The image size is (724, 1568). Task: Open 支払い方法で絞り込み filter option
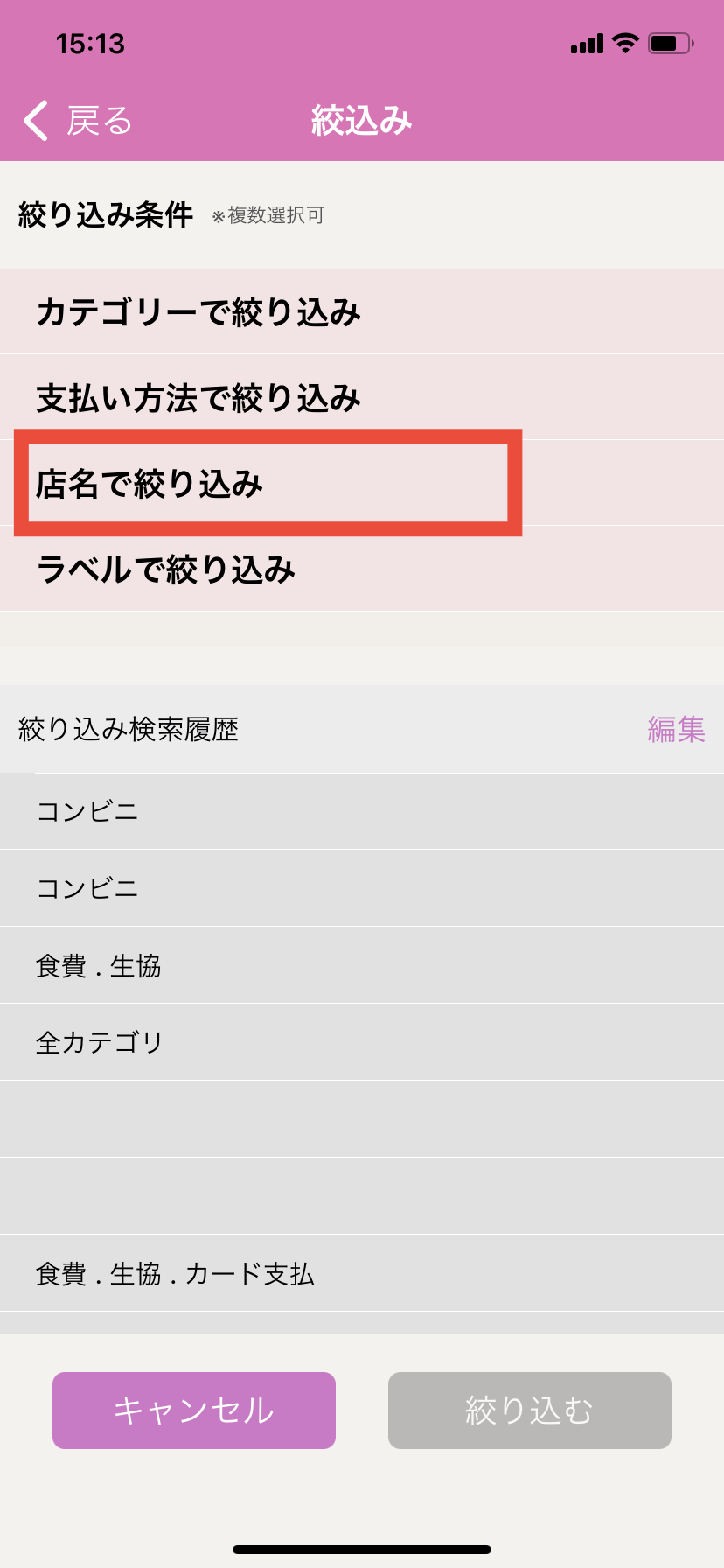[198, 398]
